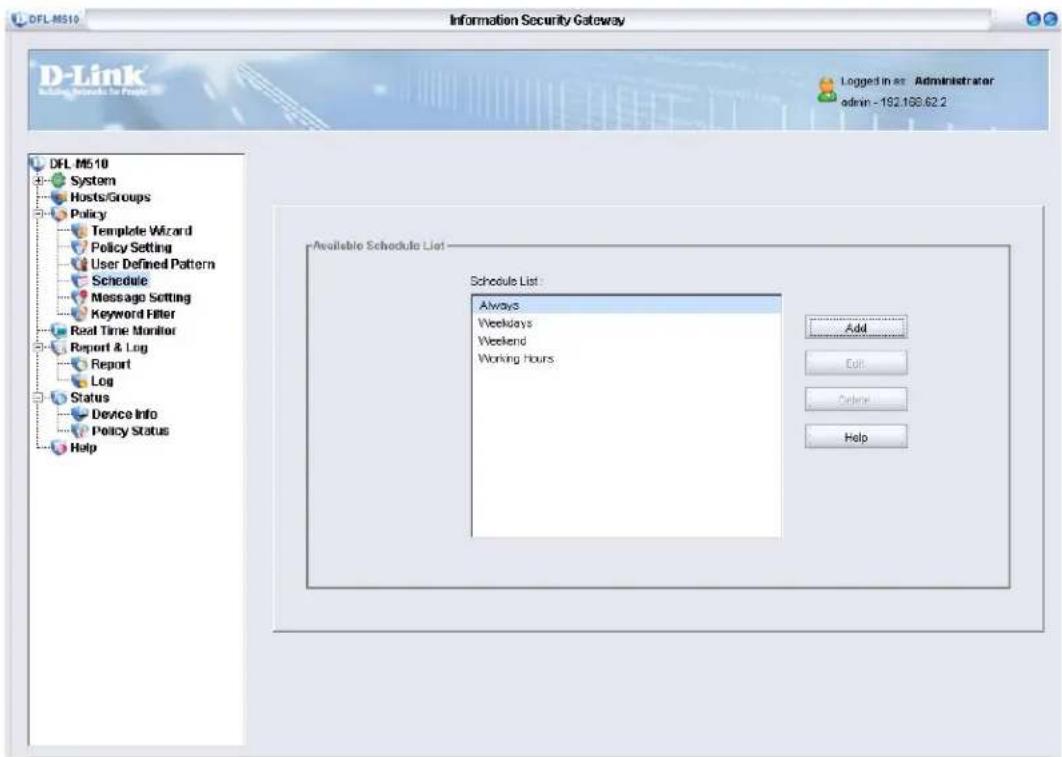
Task: Click the Policy folder icon
Action: (59, 214)
